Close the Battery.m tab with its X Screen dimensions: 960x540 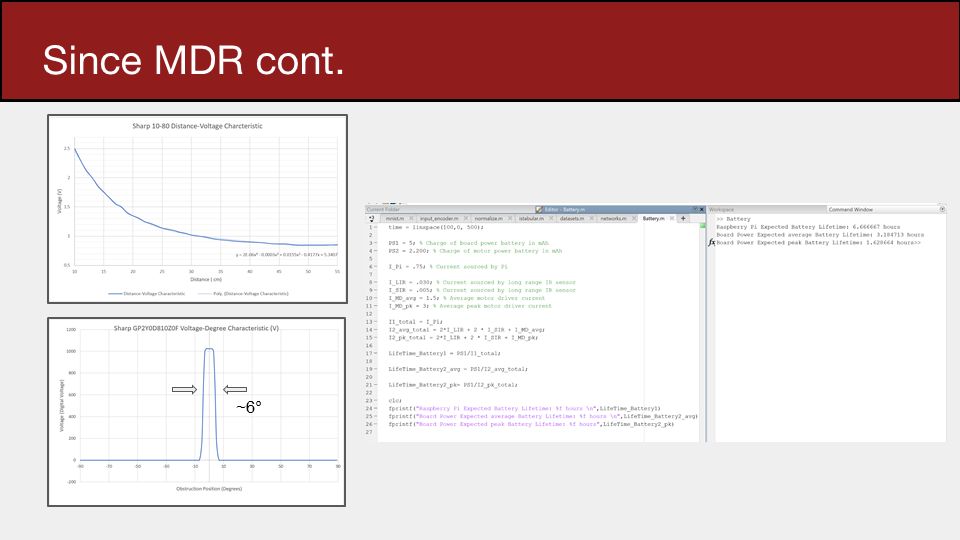coord(672,219)
